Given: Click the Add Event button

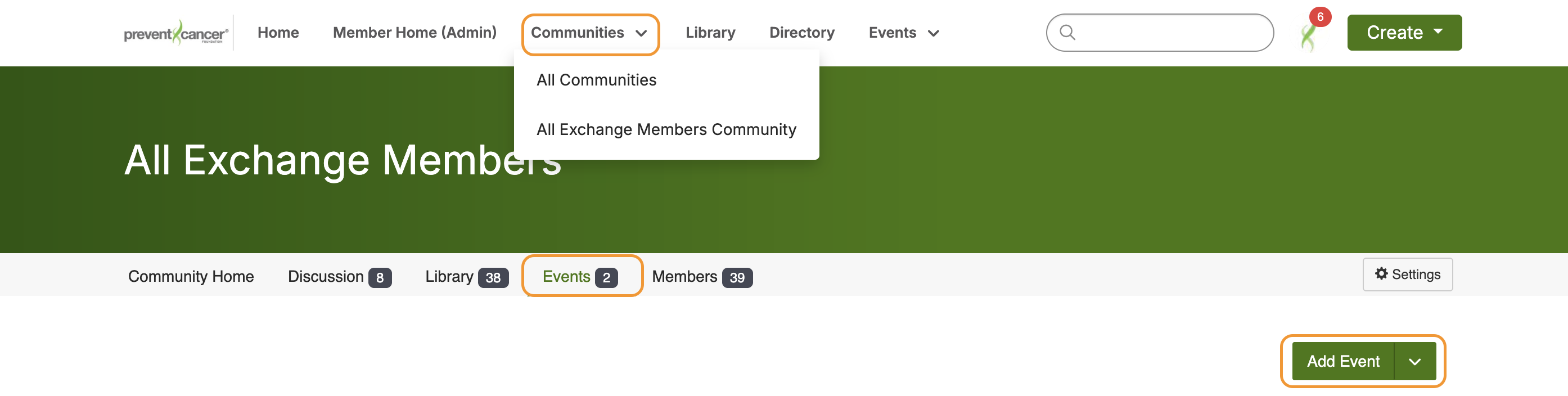Looking at the screenshot, I should [x=1342, y=361].
